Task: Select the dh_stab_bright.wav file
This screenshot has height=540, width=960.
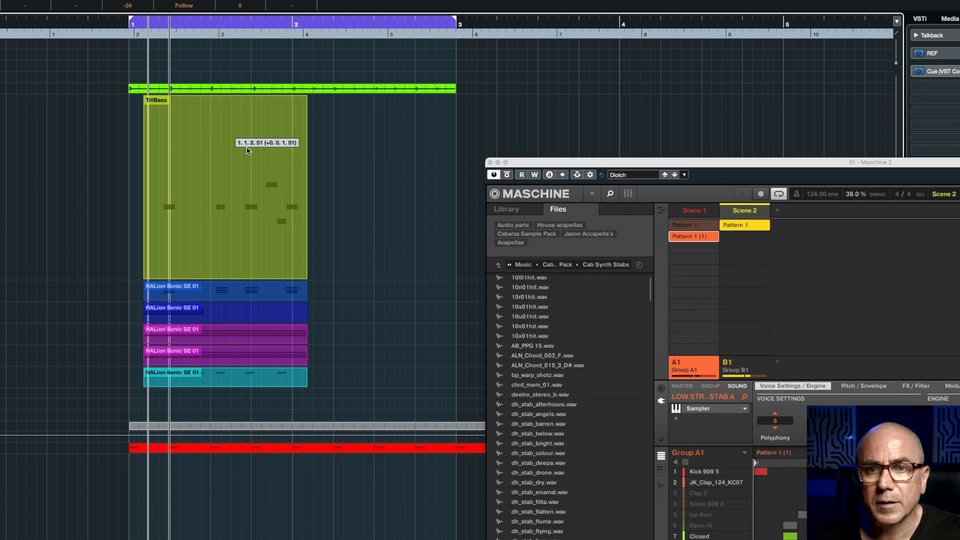Action: coord(537,443)
